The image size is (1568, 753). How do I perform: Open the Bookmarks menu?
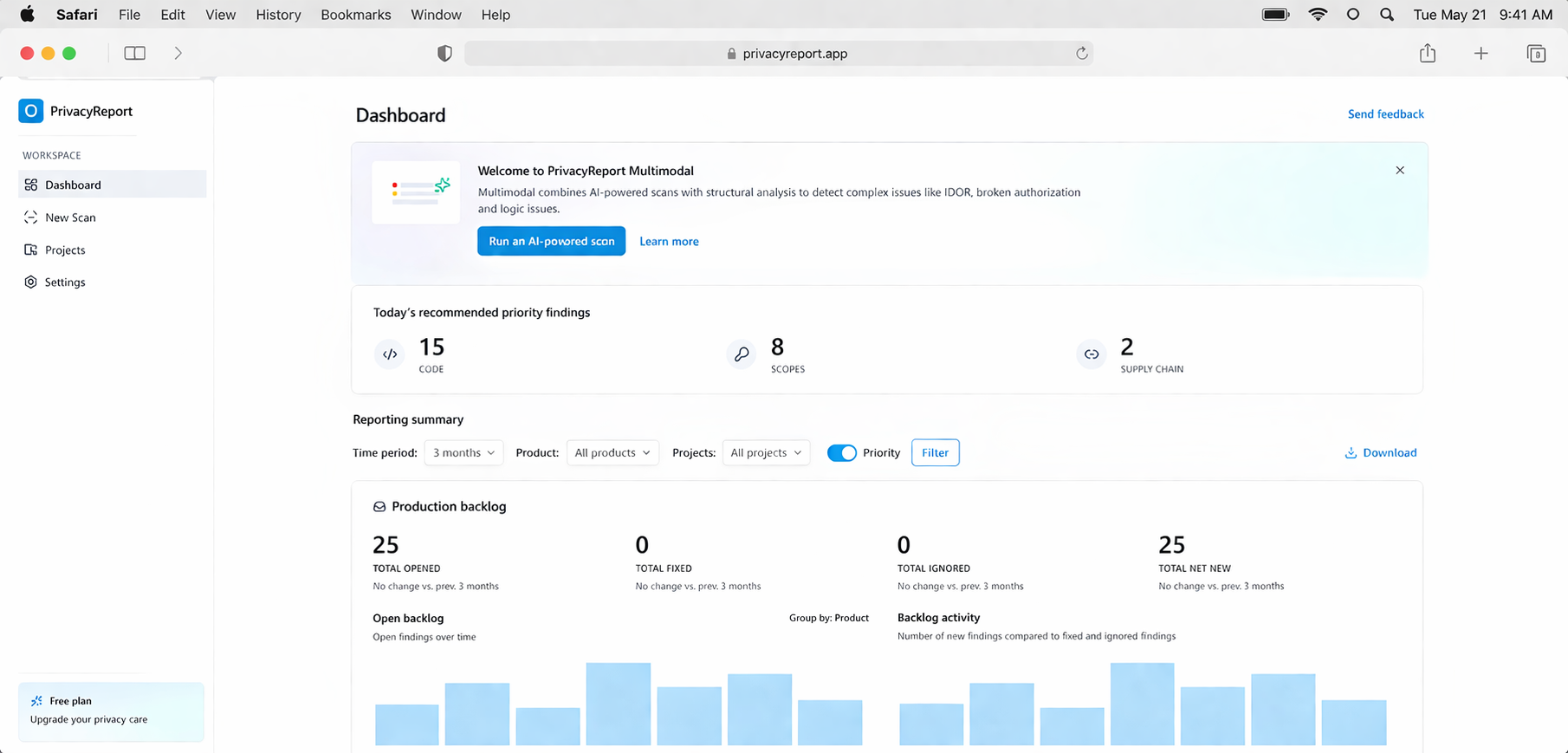click(x=356, y=15)
